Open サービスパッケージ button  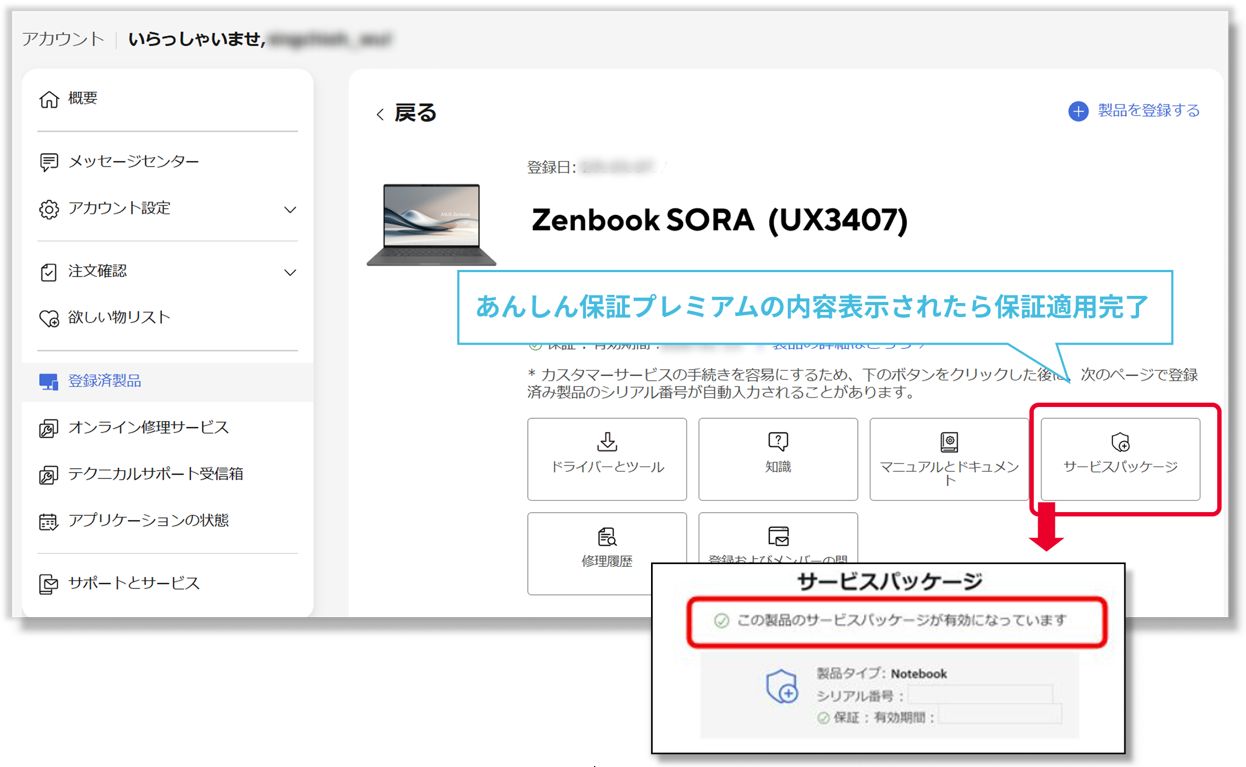tap(1120, 459)
